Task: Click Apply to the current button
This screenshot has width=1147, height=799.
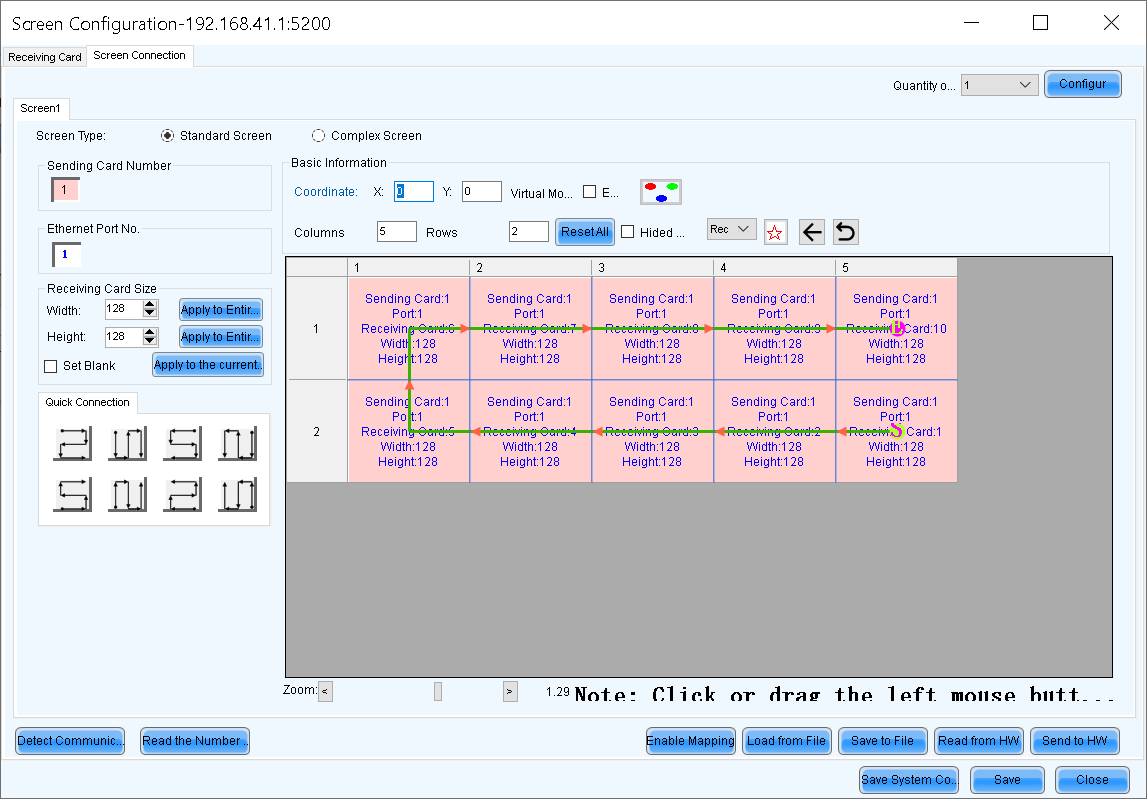Action: pyautogui.click(x=208, y=364)
